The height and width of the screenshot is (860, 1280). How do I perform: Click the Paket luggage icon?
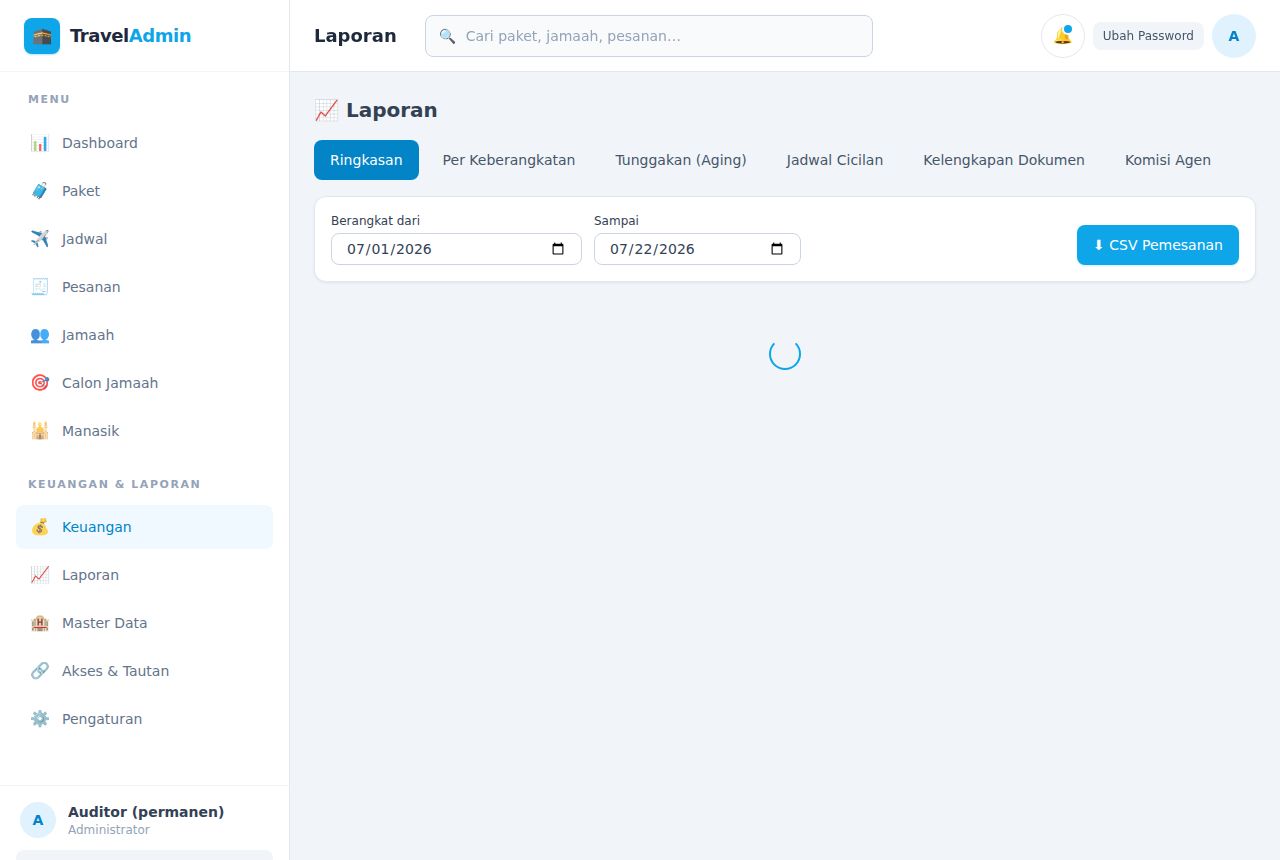click(x=40, y=191)
